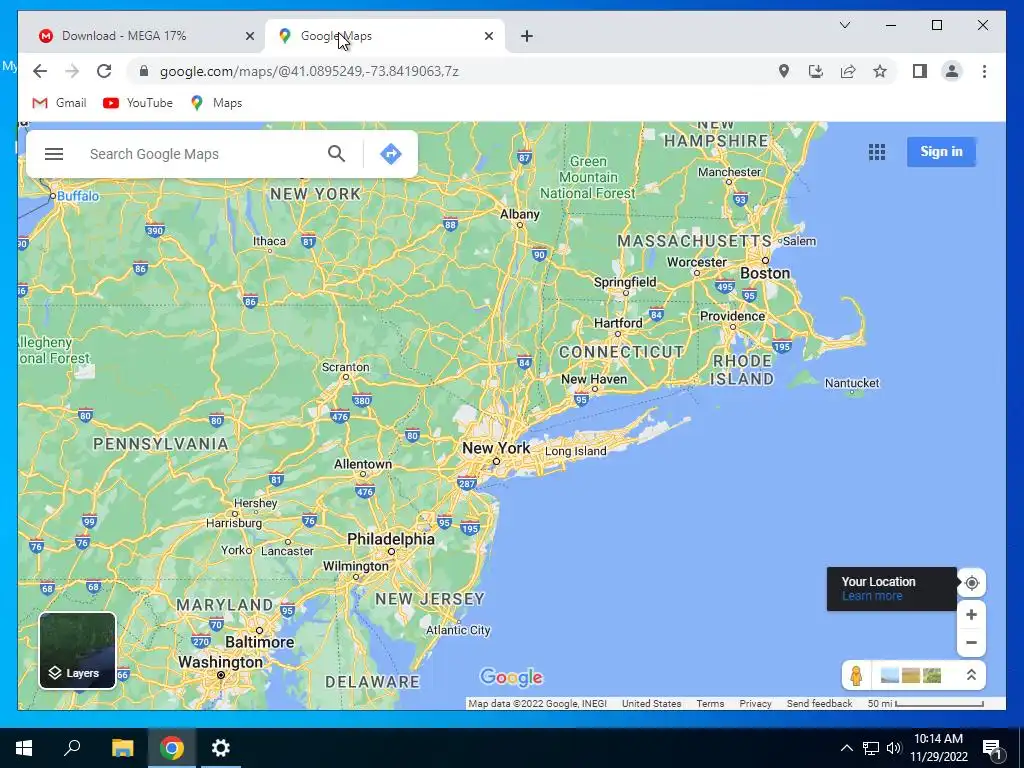1024x768 pixels.
Task: Open Settings gear in the taskbar
Action: pyautogui.click(x=221, y=748)
